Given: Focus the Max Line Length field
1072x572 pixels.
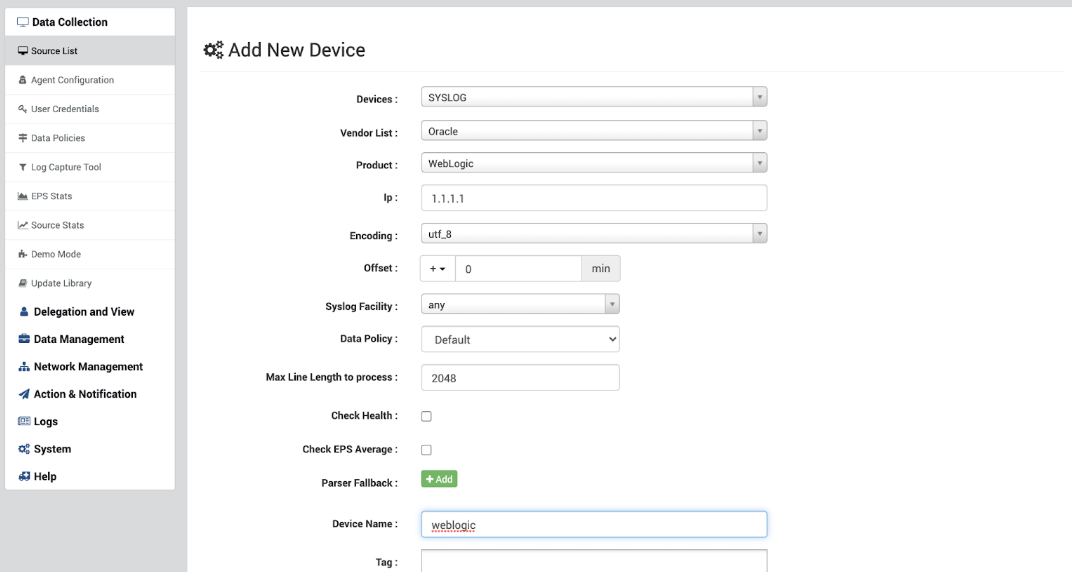Looking at the screenshot, I should click(520, 378).
